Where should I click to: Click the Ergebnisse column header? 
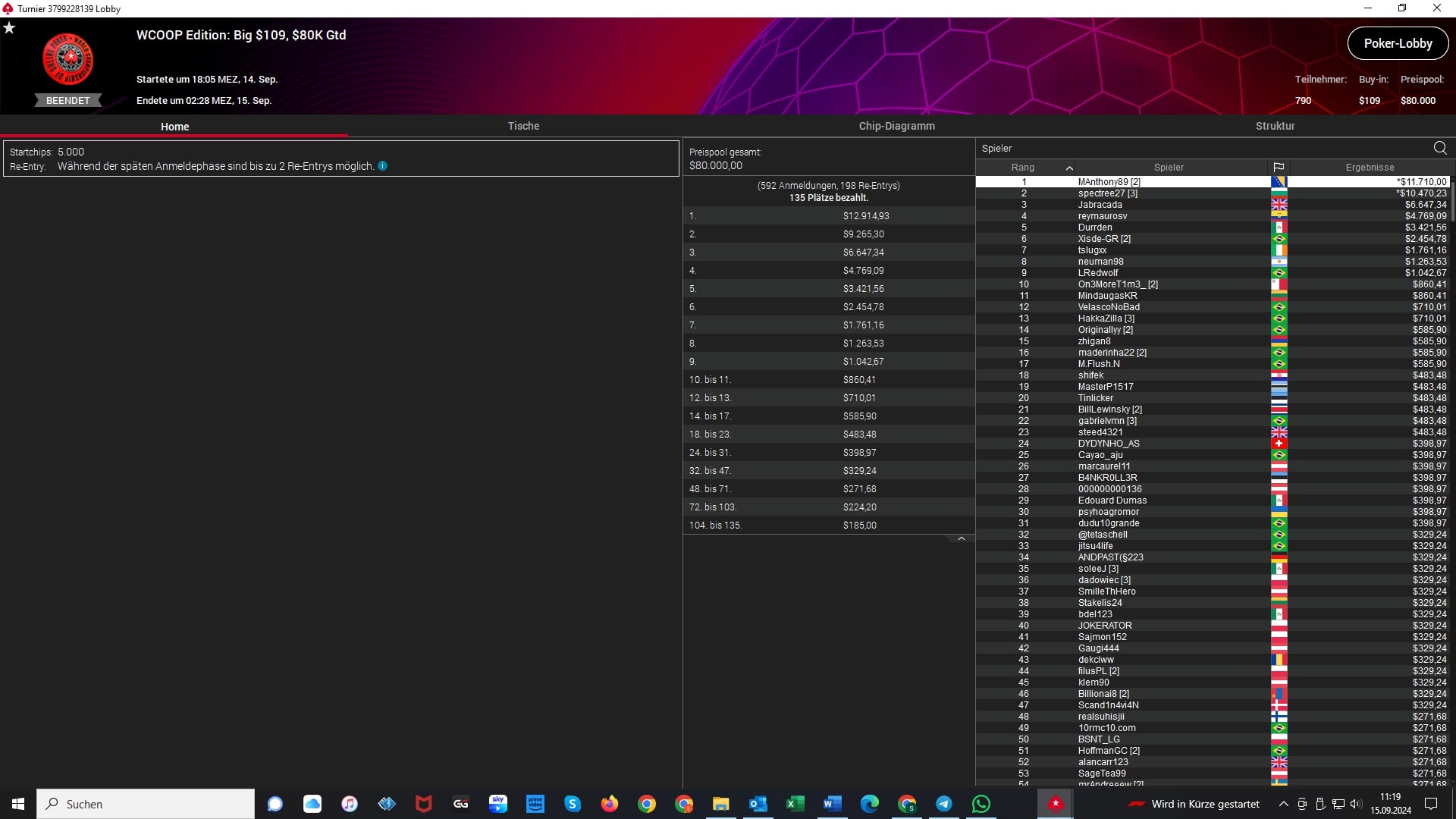1370,168
